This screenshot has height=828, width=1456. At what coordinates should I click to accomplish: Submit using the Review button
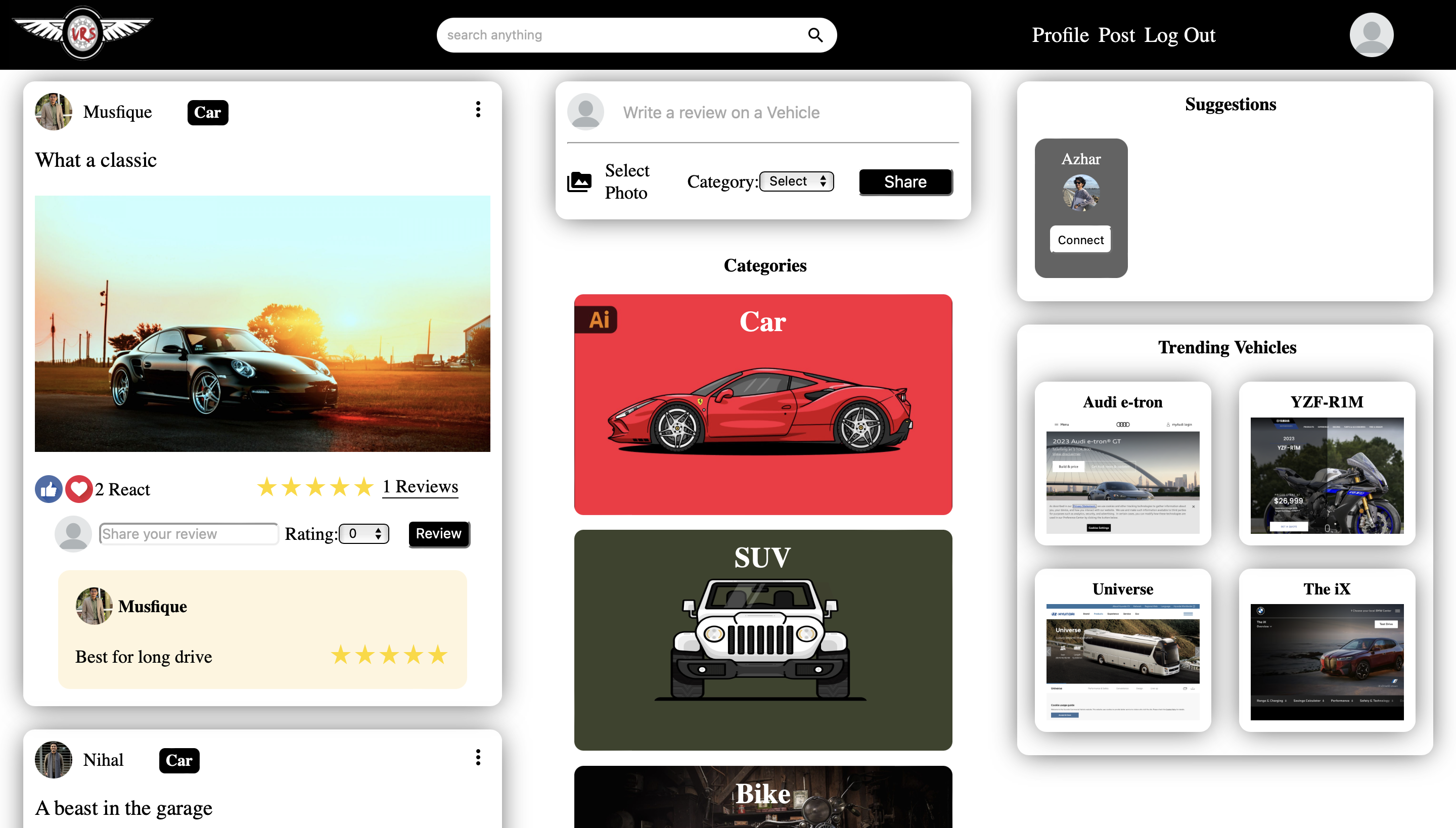pos(438,533)
